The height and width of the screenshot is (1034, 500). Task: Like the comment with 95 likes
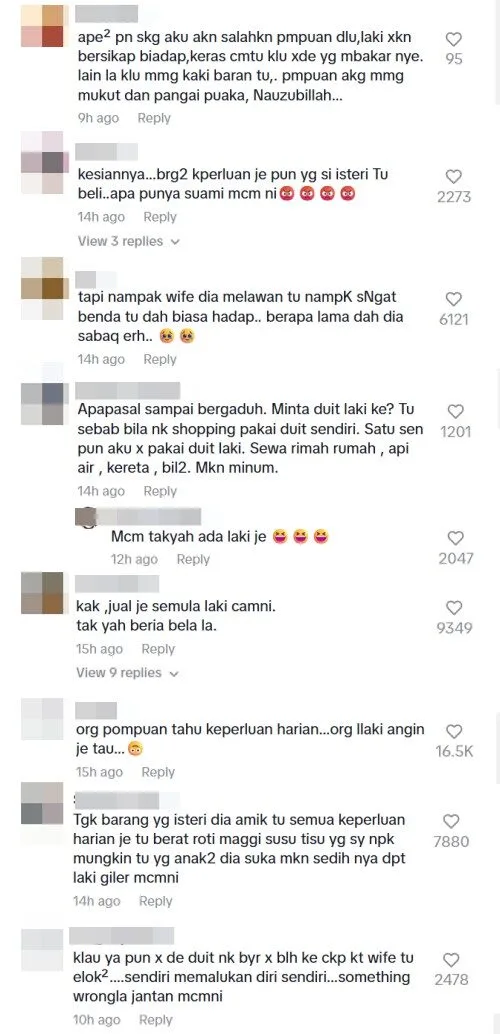(454, 40)
